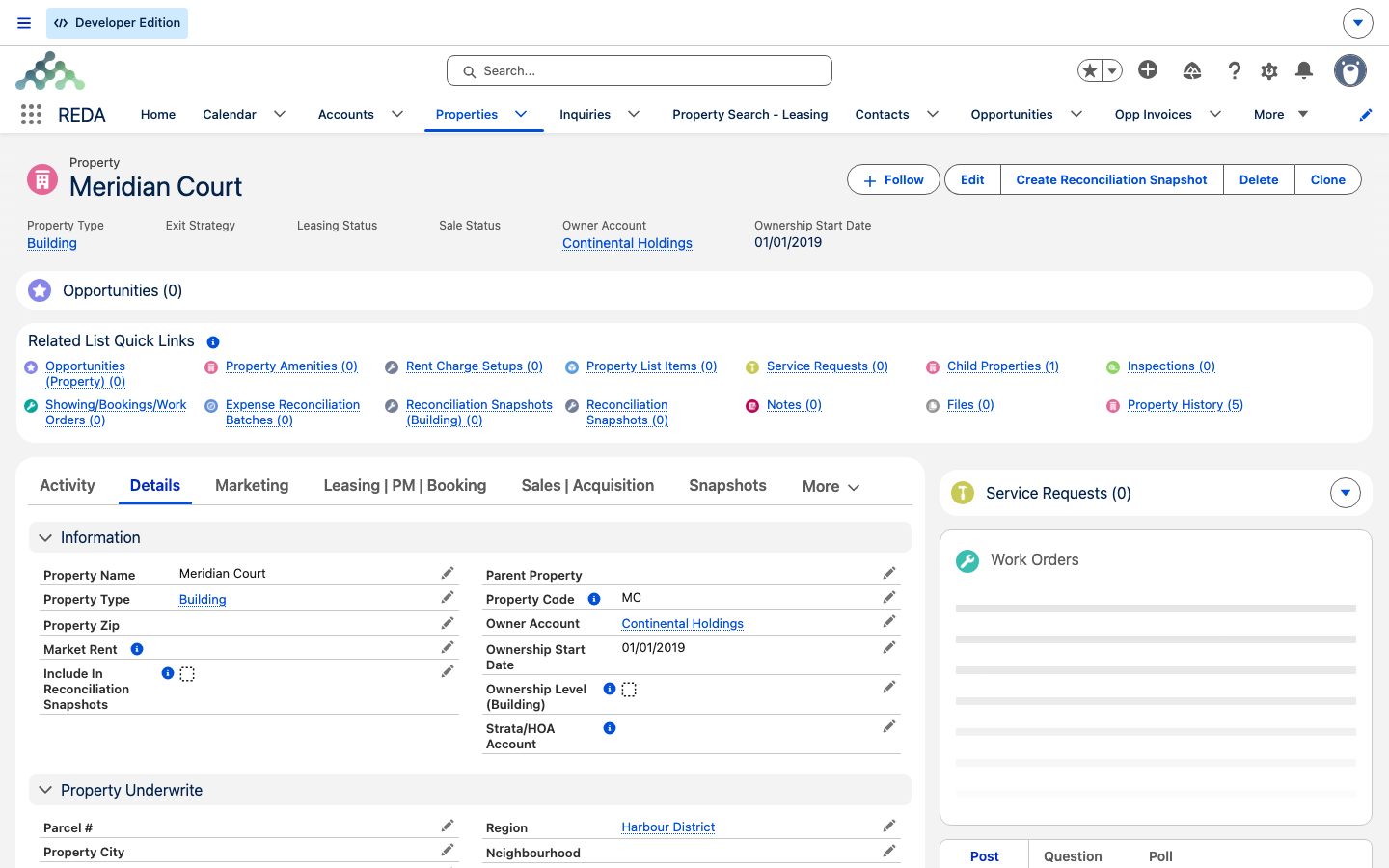Screen dimensions: 1389x868
Task: Open Global Actions plus icon
Action: pyautogui.click(x=1148, y=69)
